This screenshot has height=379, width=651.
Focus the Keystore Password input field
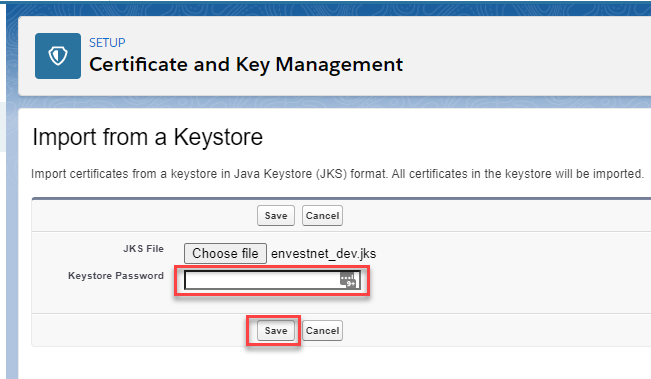272,280
